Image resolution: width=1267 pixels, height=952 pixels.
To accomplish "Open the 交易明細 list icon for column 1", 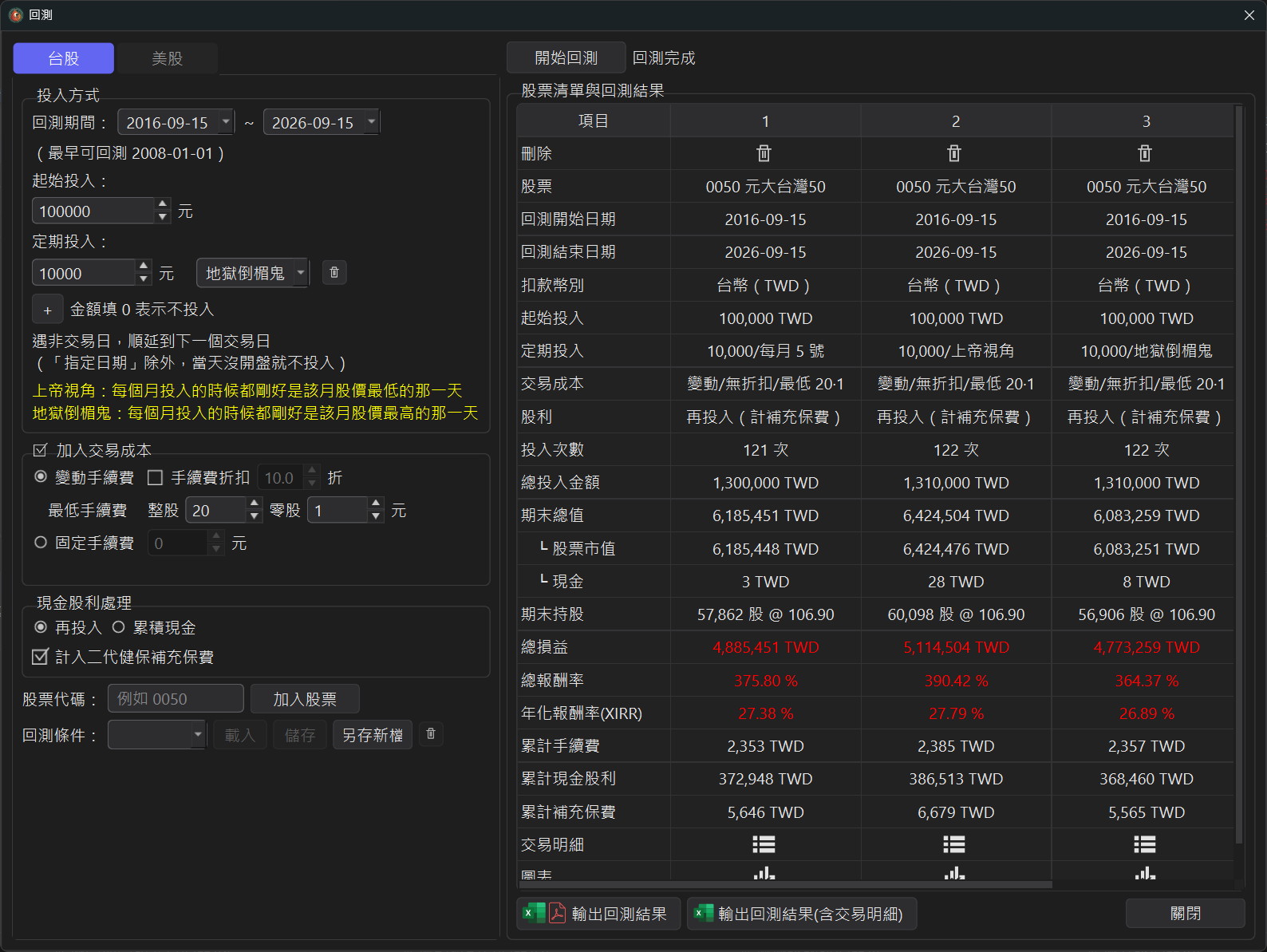I will pyautogui.click(x=764, y=844).
